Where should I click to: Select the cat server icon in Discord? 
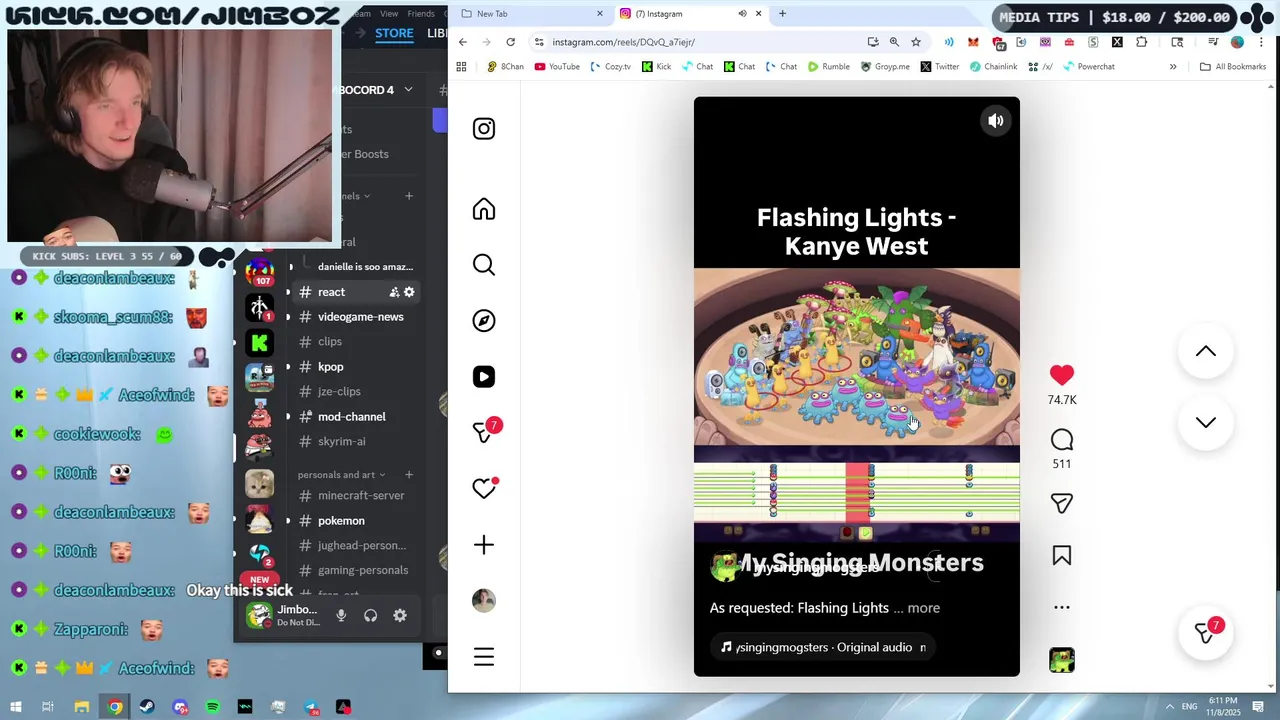260,484
